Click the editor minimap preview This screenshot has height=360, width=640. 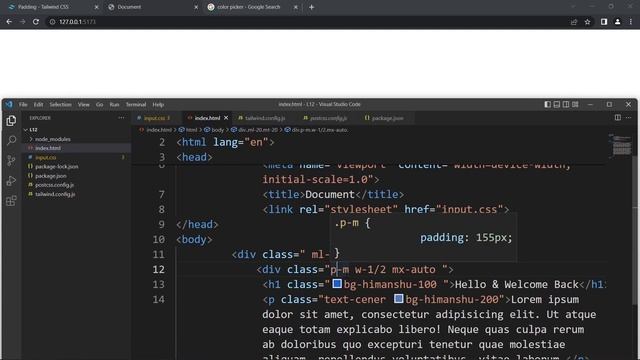pyautogui.click(x=621, y=145)
